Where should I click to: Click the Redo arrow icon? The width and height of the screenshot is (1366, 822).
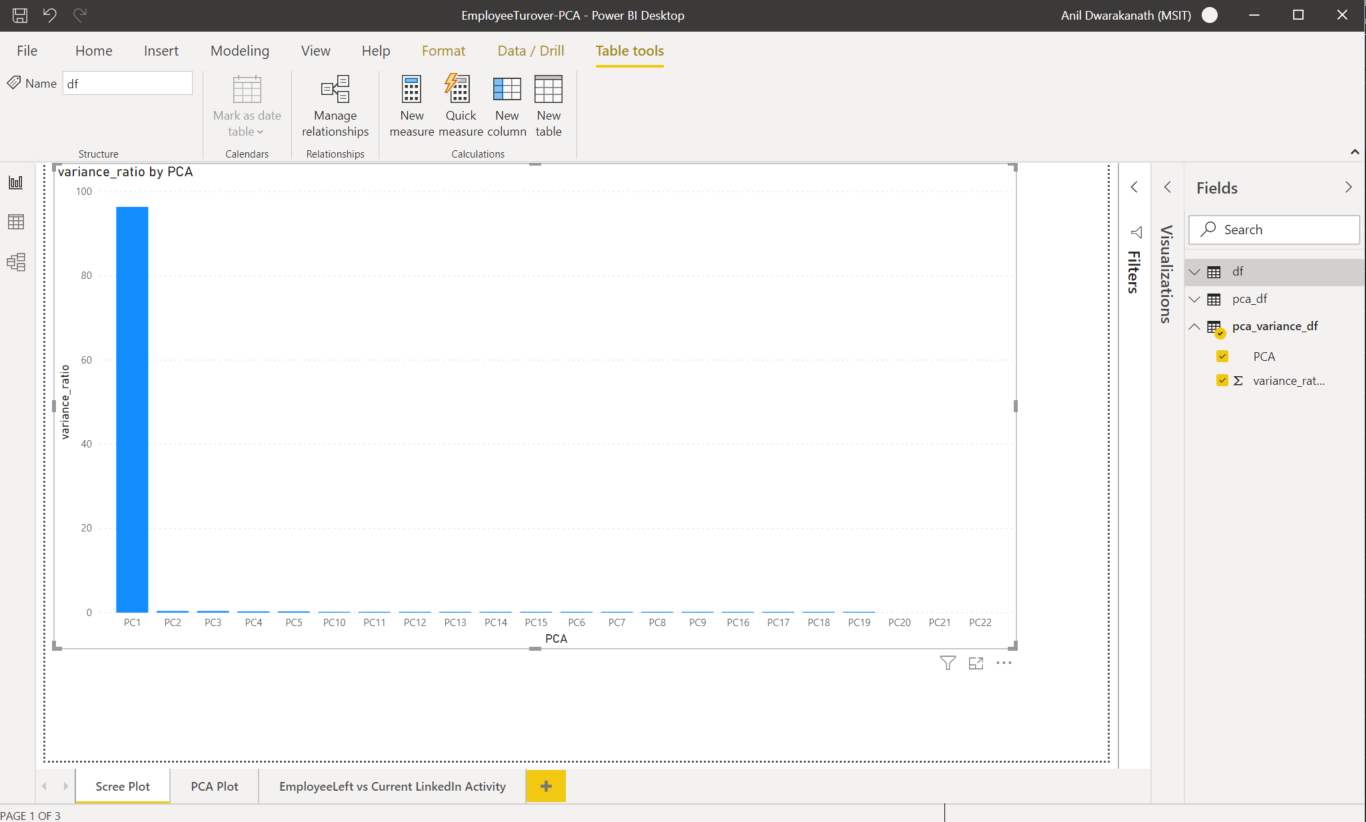[x=80, y=15]
